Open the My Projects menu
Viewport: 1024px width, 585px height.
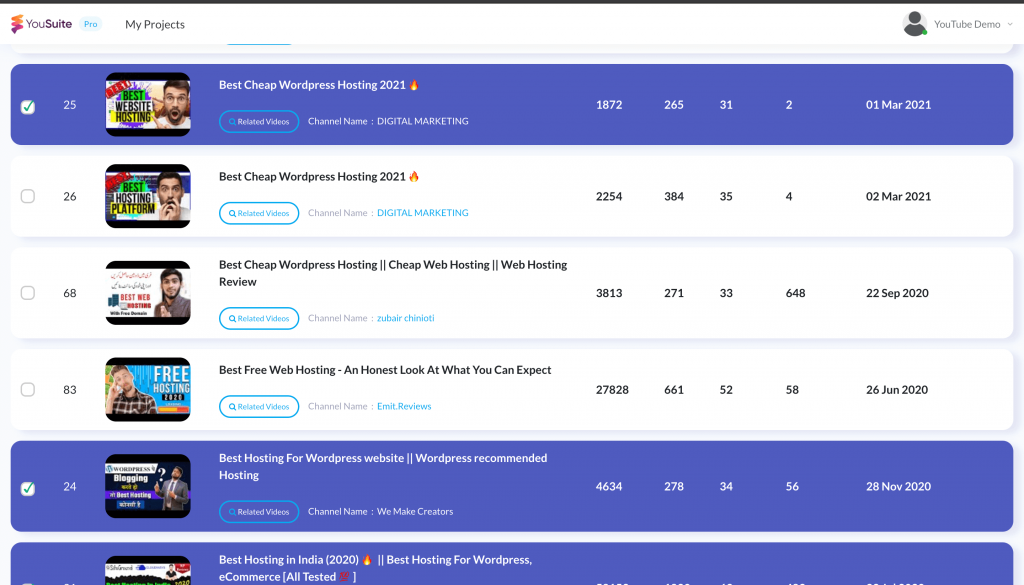(x=154, y=24)
